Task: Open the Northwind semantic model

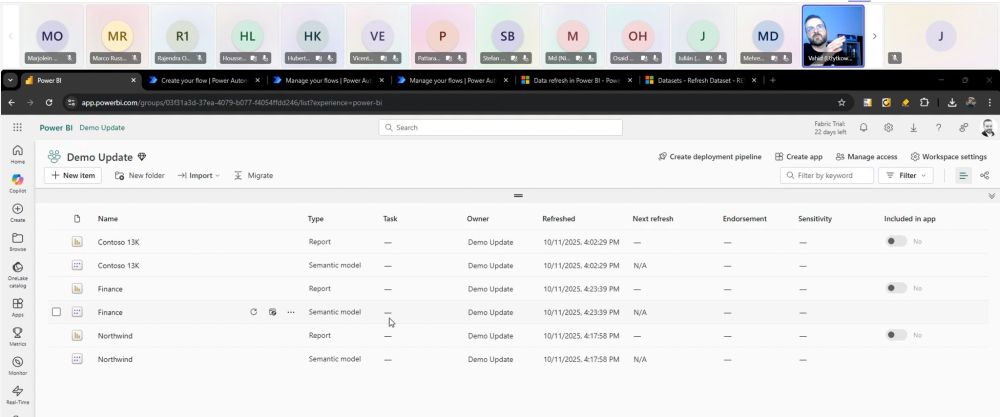Action: 115,359
